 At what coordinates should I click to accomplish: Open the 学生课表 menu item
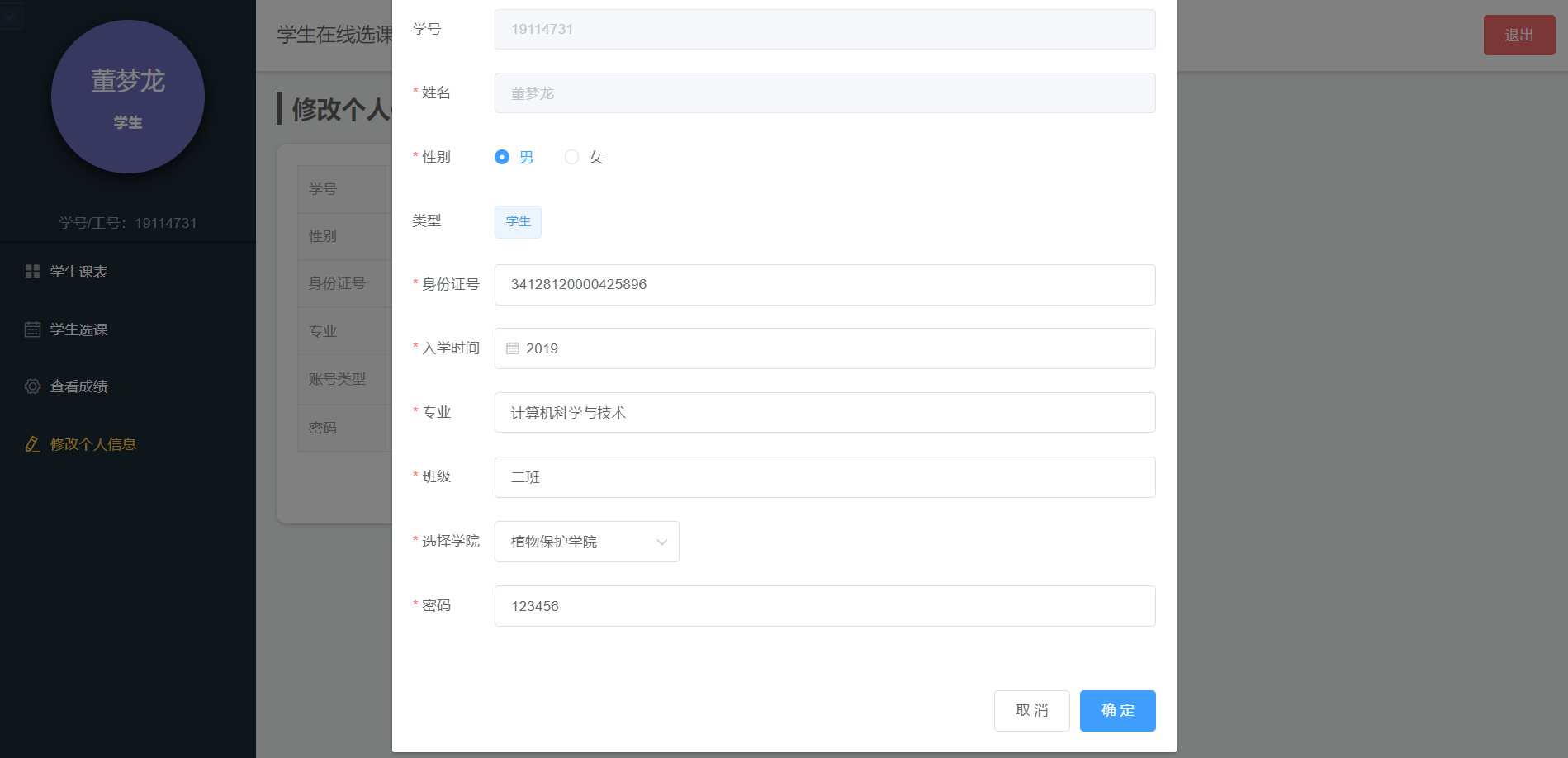128,272
